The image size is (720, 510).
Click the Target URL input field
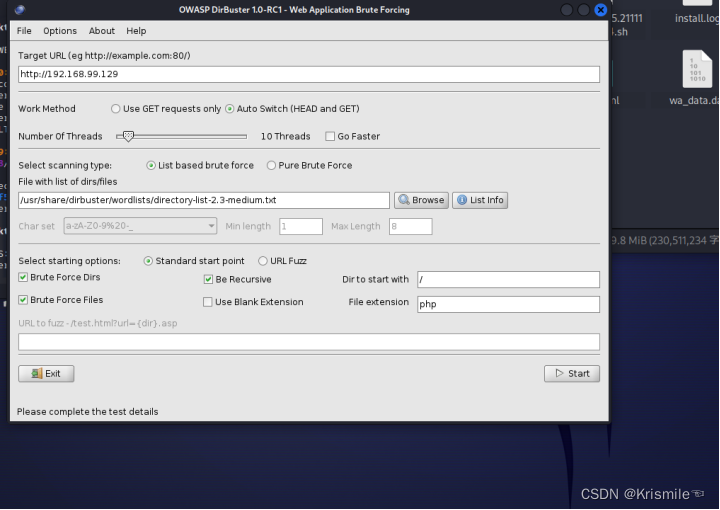click(309, 74)
